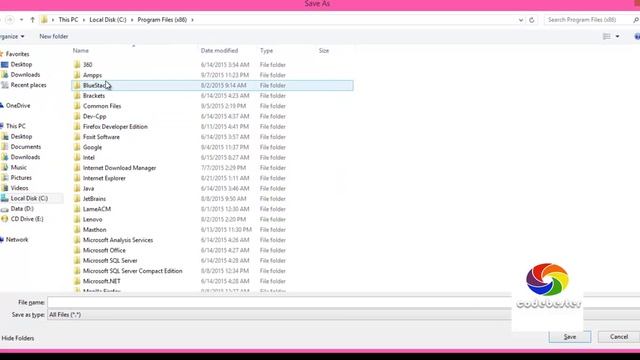
Task: Click This PC in the breadcrumb path
Action: [68, 20]
